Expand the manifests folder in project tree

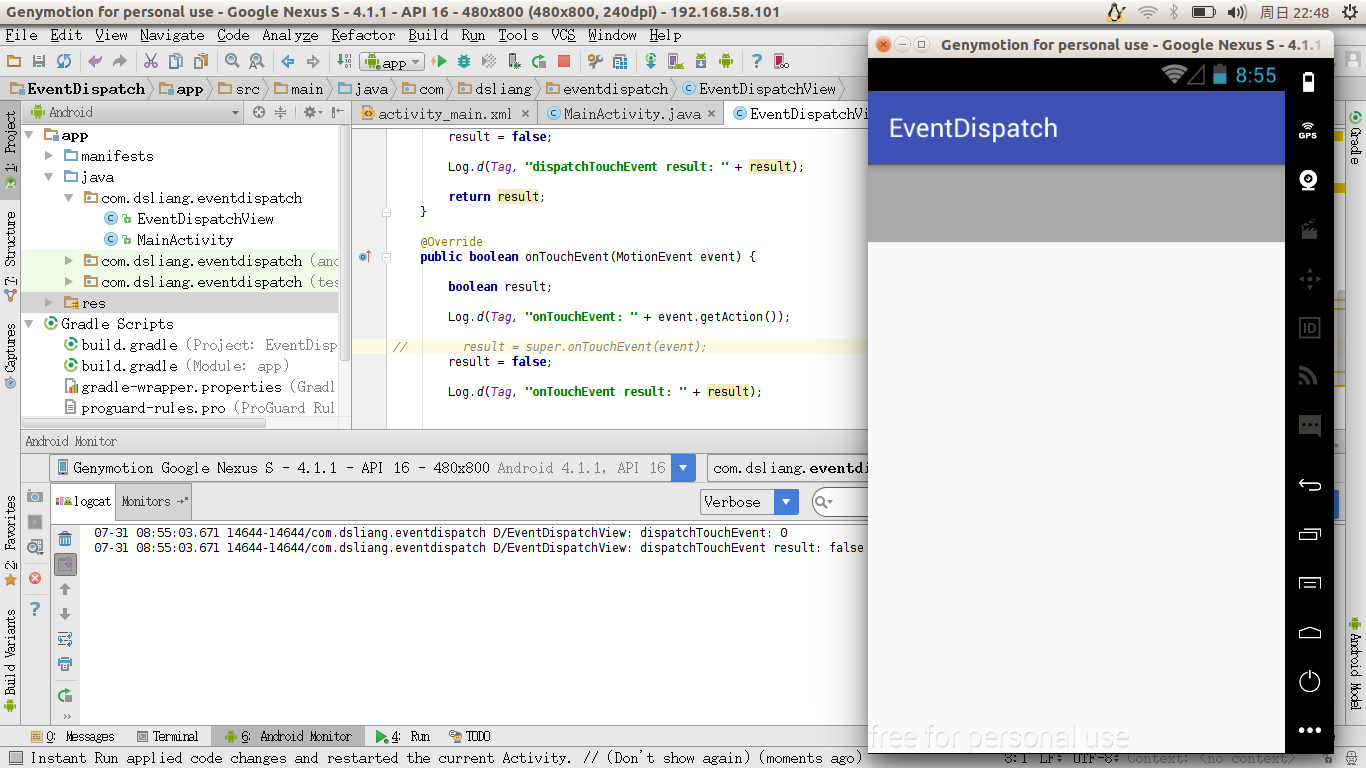click(x=50, y=156)
